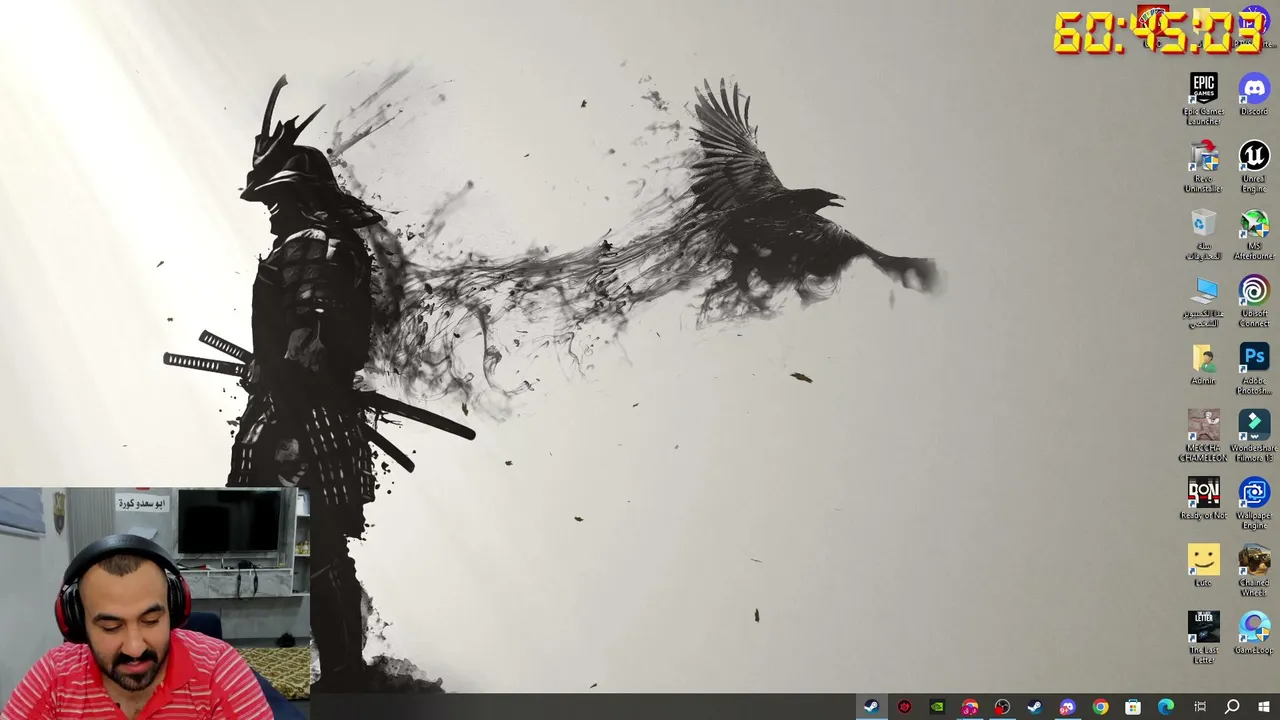
Task: Select The Last Letter desktop shortcut
Action: [1203, 638]
